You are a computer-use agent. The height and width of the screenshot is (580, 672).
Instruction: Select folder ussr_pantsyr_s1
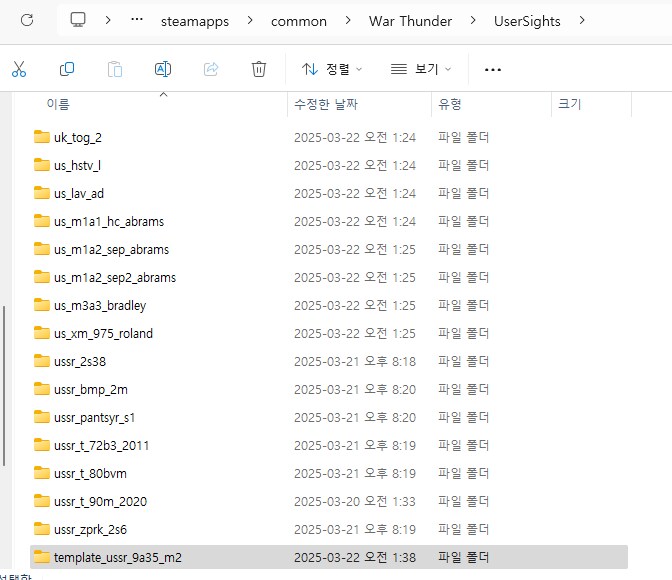point(94,418)
